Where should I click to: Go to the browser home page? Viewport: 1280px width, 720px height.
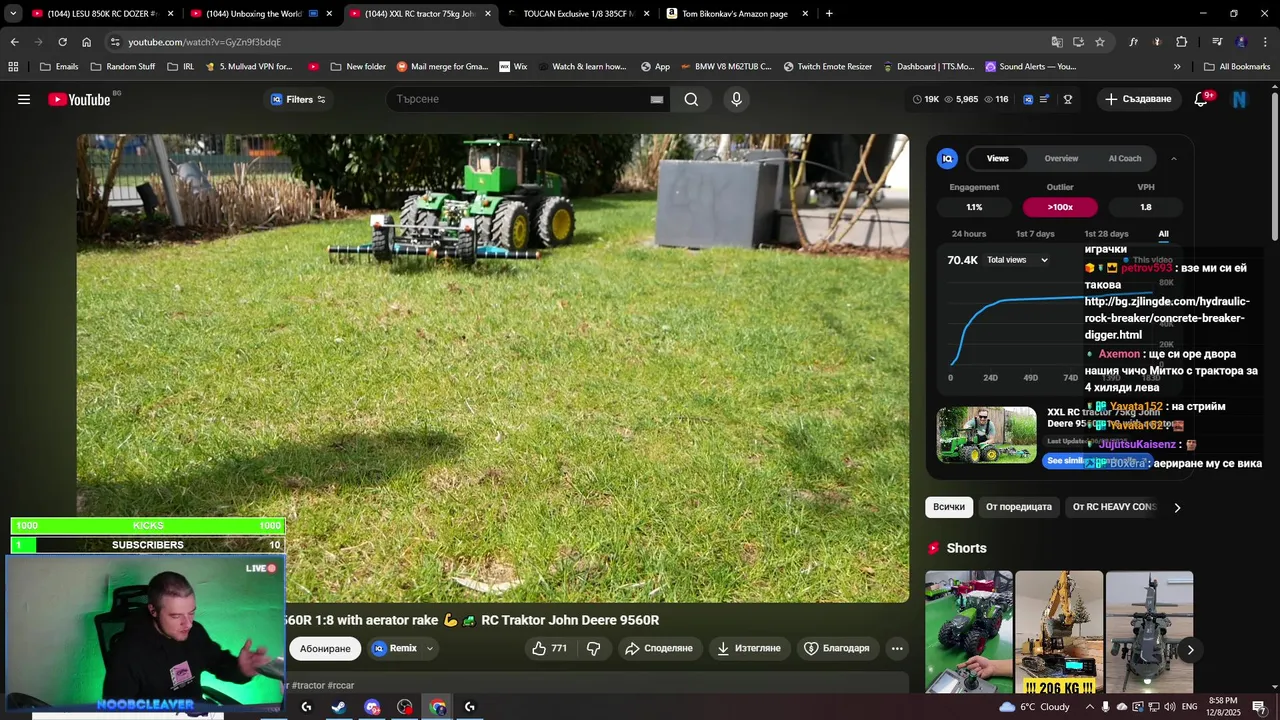86,42
